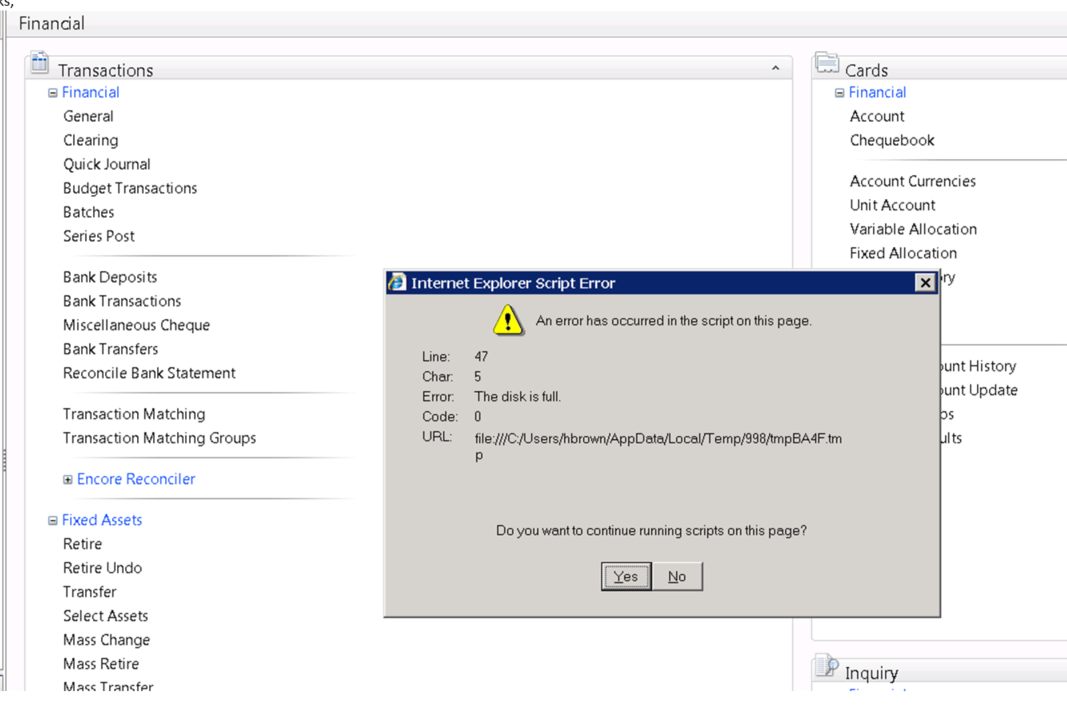The width and height of the screenshot is (1067, 714).
Task: Close the Script Error dialog
Action: point(925,283)
